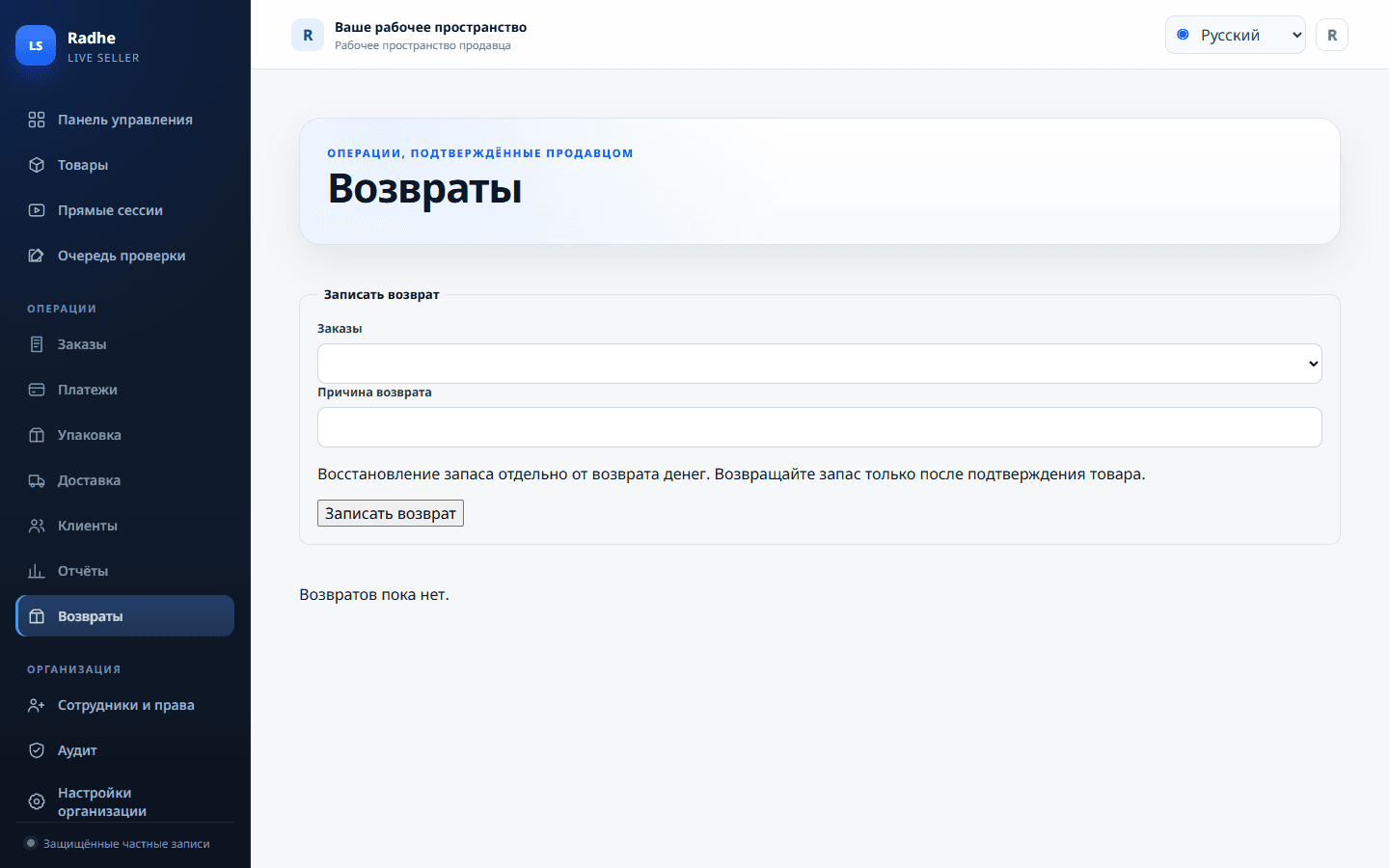Viewport: 1389px width, 868px height.
Task: Click the Заказы document icon
Action: tap(37, 344)
